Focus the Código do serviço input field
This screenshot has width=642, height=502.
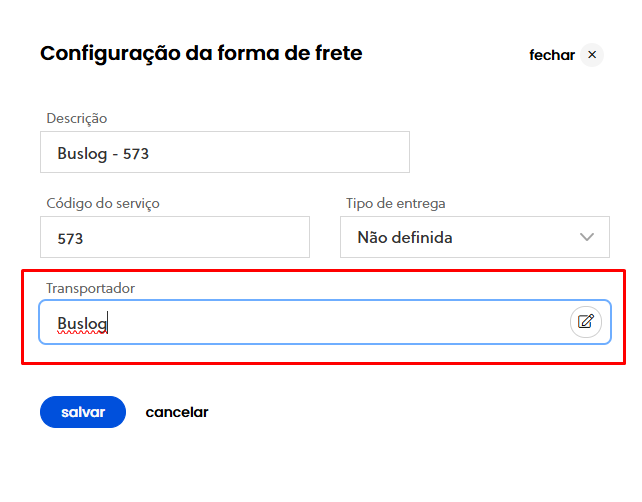(x=175, y=237)
